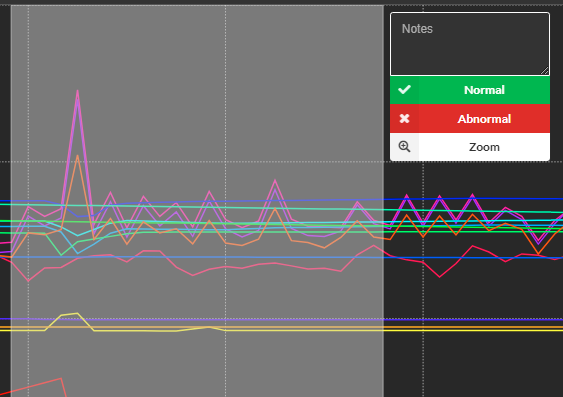
Task: Click the green line's dip inside selection
Action: 61,254
